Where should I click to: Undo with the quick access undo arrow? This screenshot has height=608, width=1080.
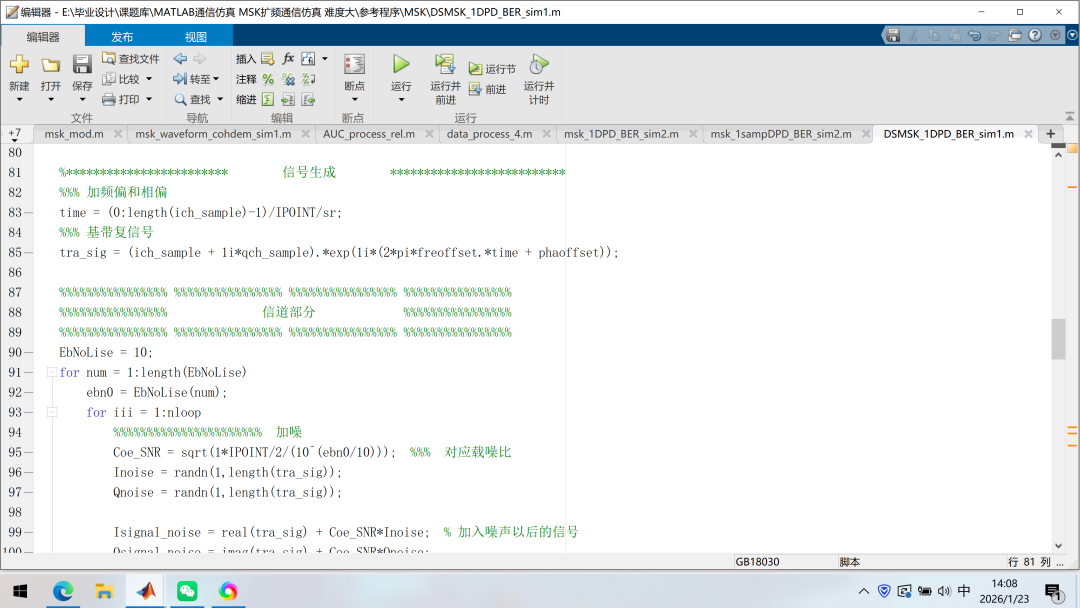tap(974, 35)
